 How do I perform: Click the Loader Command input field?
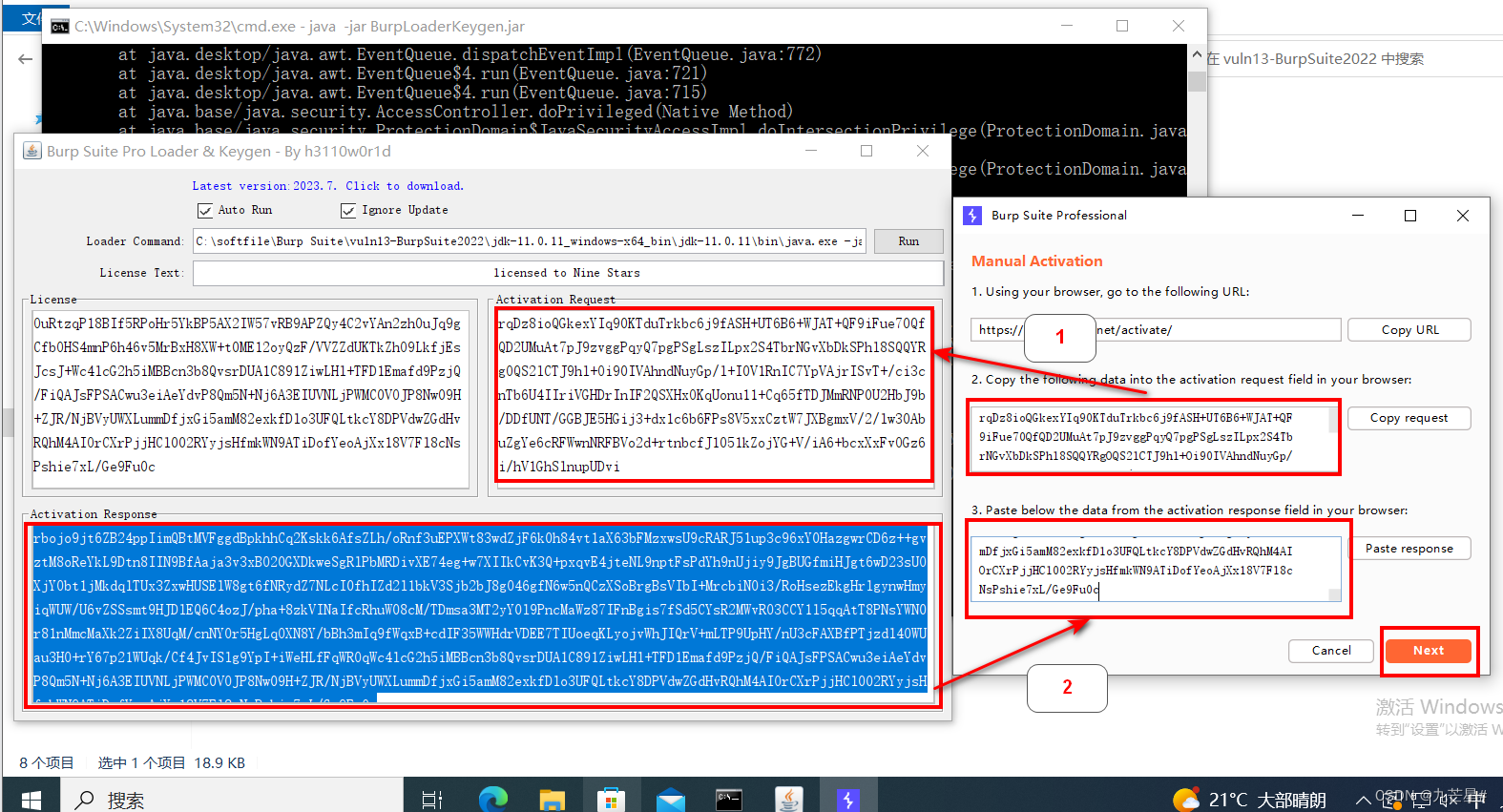529,241
